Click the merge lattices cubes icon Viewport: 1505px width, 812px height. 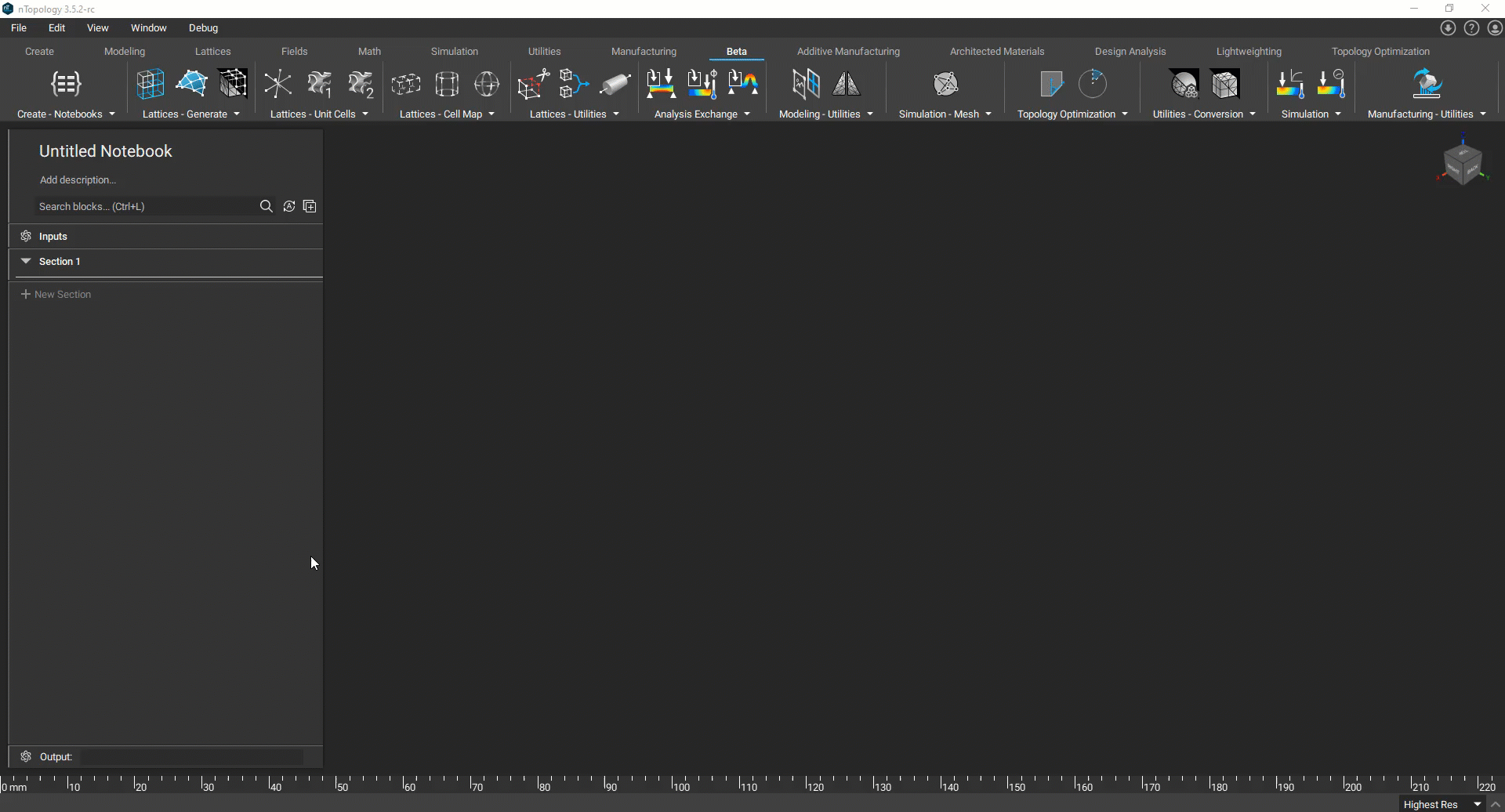(x=574, y=84)
